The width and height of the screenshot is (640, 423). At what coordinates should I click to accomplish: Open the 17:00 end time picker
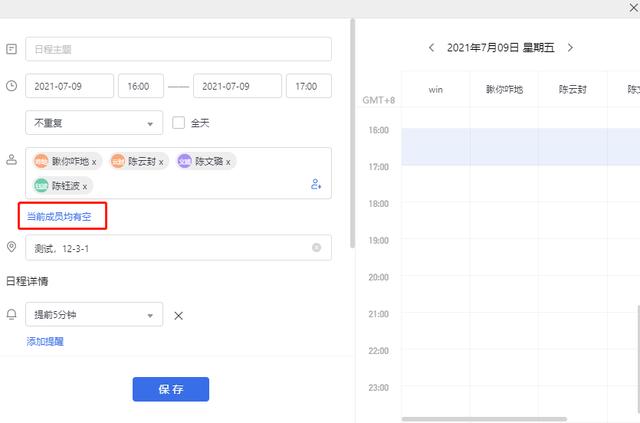308,86
